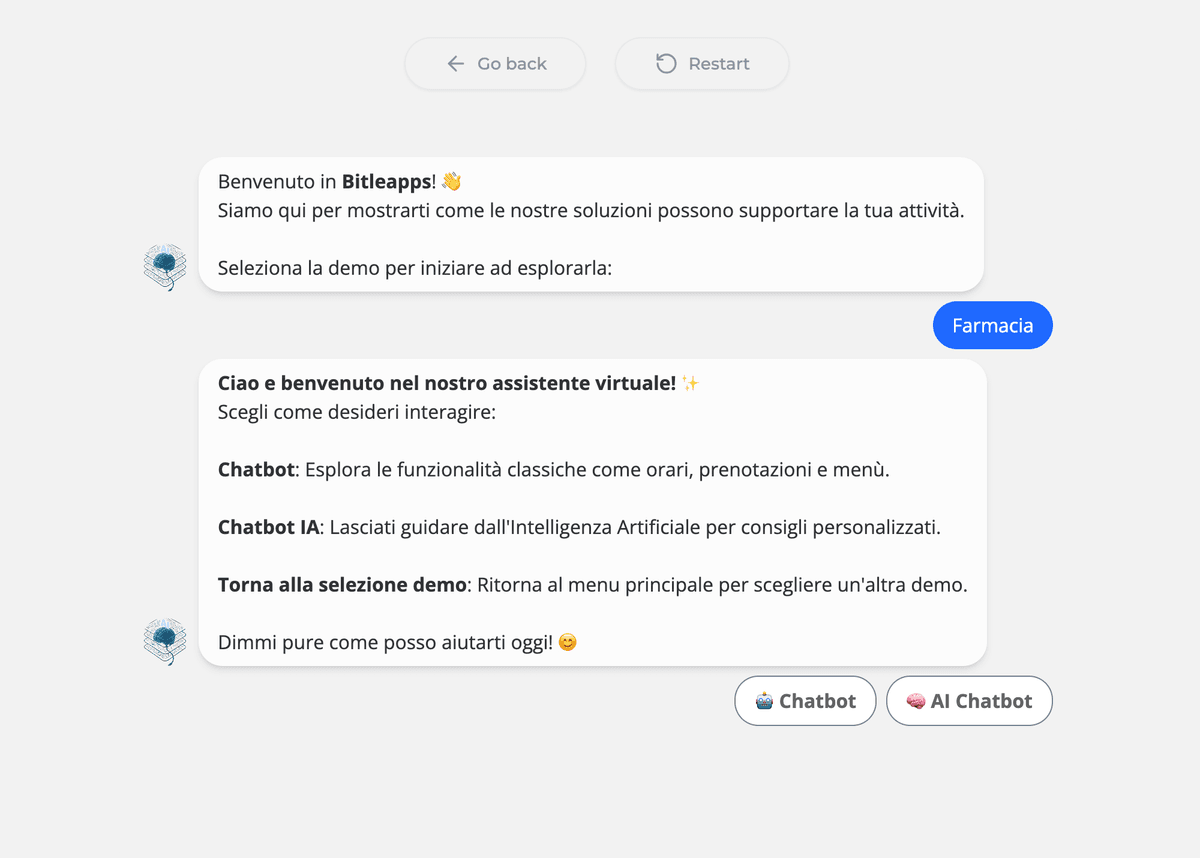Go back to the previous step
This screenshot has height=858, width=1200.
coord(495,64)
